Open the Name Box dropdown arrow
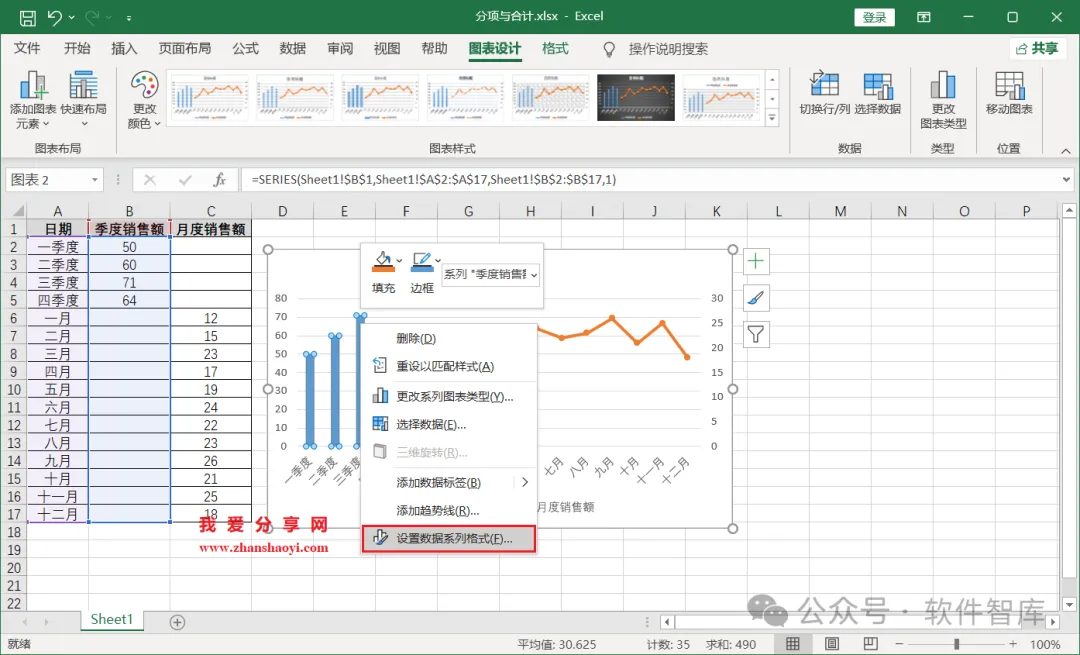The height and width of the screenshot is (655, 1080). pyautogui.click(x=94, y=180)
